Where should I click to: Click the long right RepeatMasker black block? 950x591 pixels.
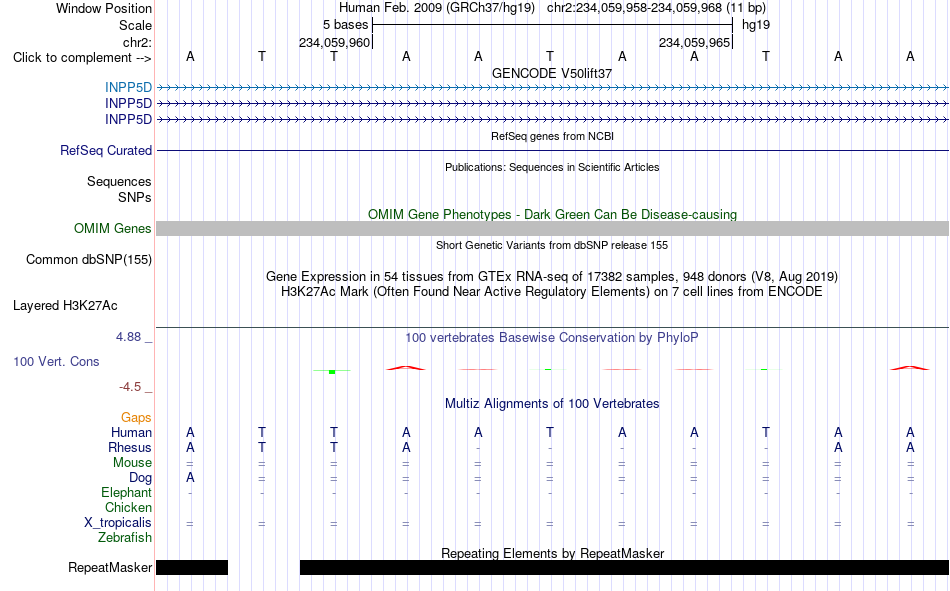click(x=624, y=567)
